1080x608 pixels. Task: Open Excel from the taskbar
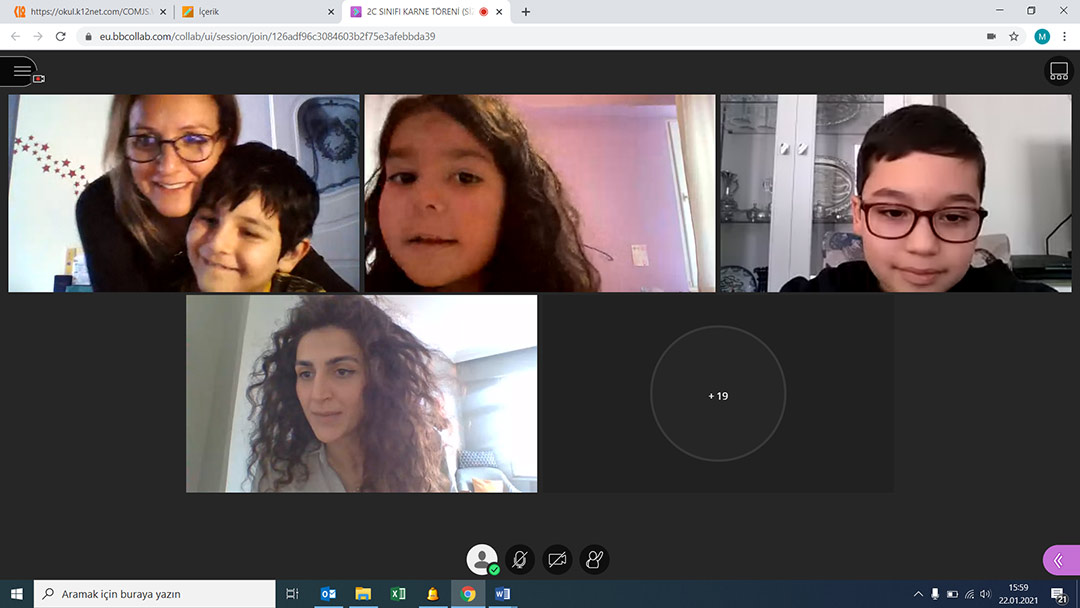(x=398, y=594)
